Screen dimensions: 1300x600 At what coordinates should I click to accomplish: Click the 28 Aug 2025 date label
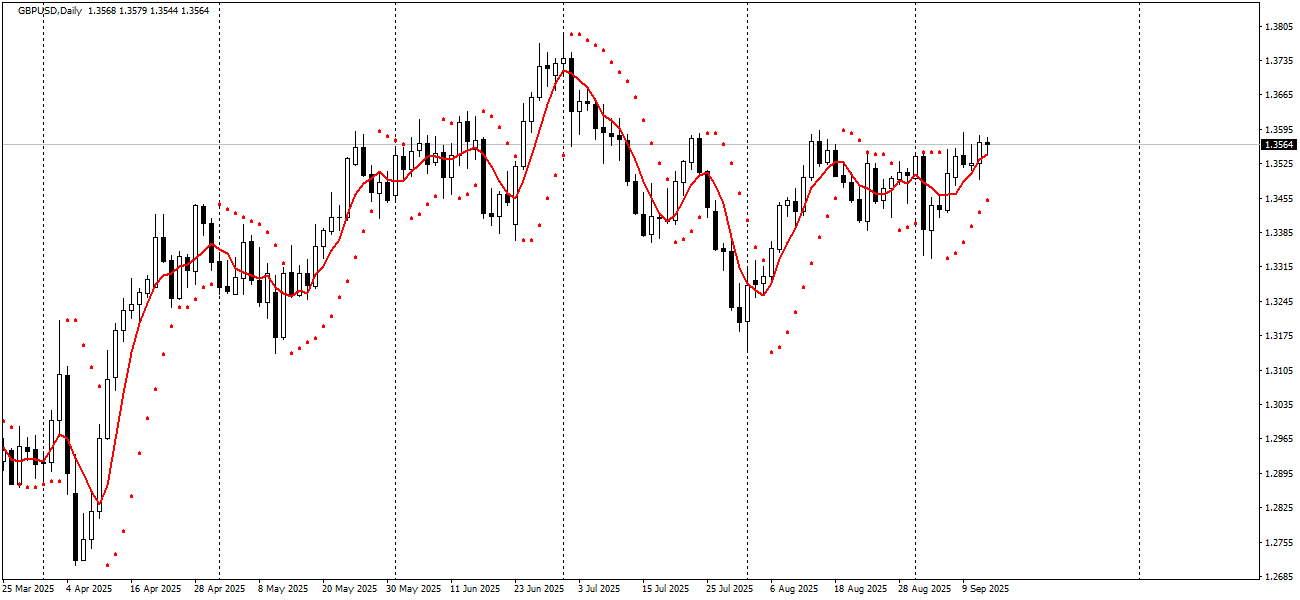tap(924, 589)
